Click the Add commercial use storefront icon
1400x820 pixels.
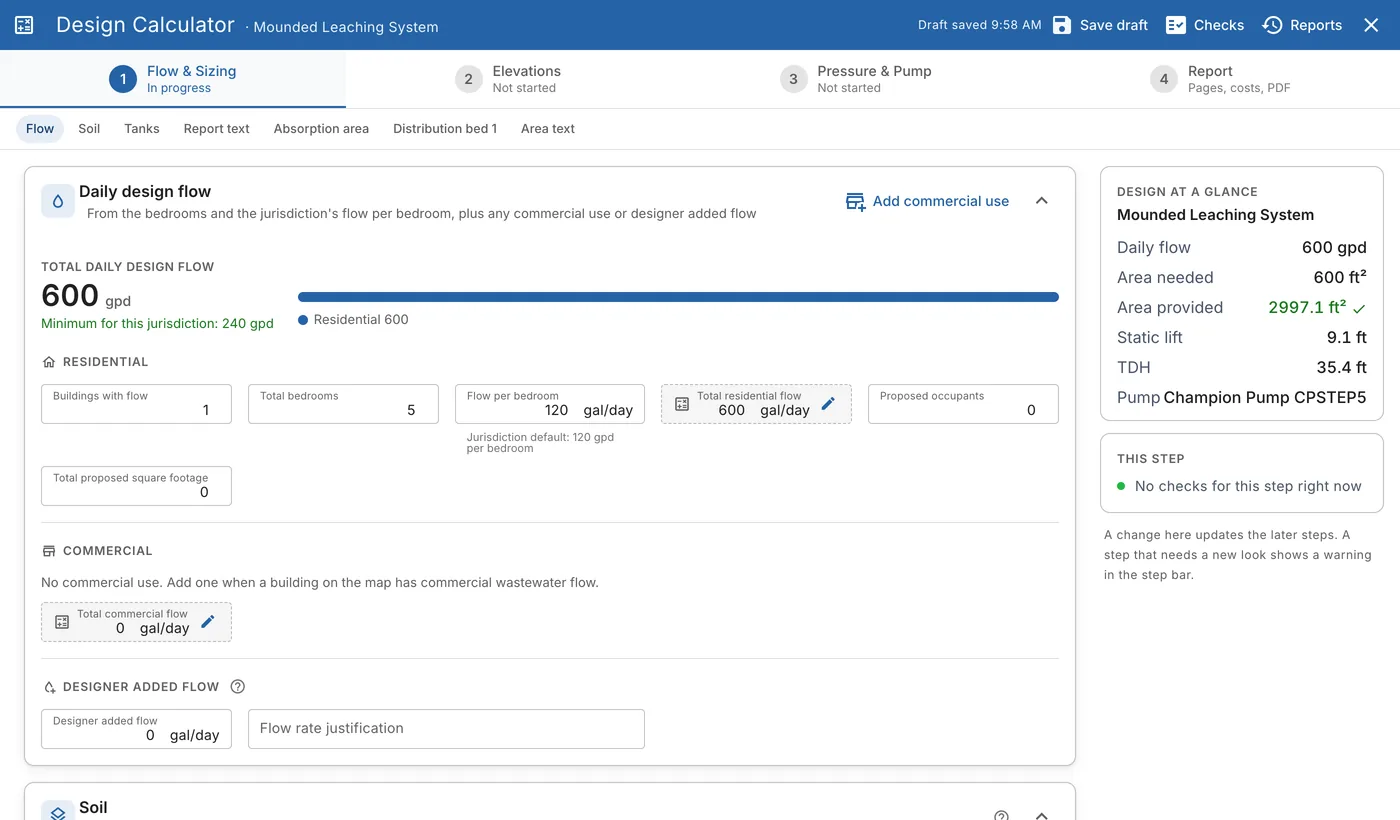(855, 201)
